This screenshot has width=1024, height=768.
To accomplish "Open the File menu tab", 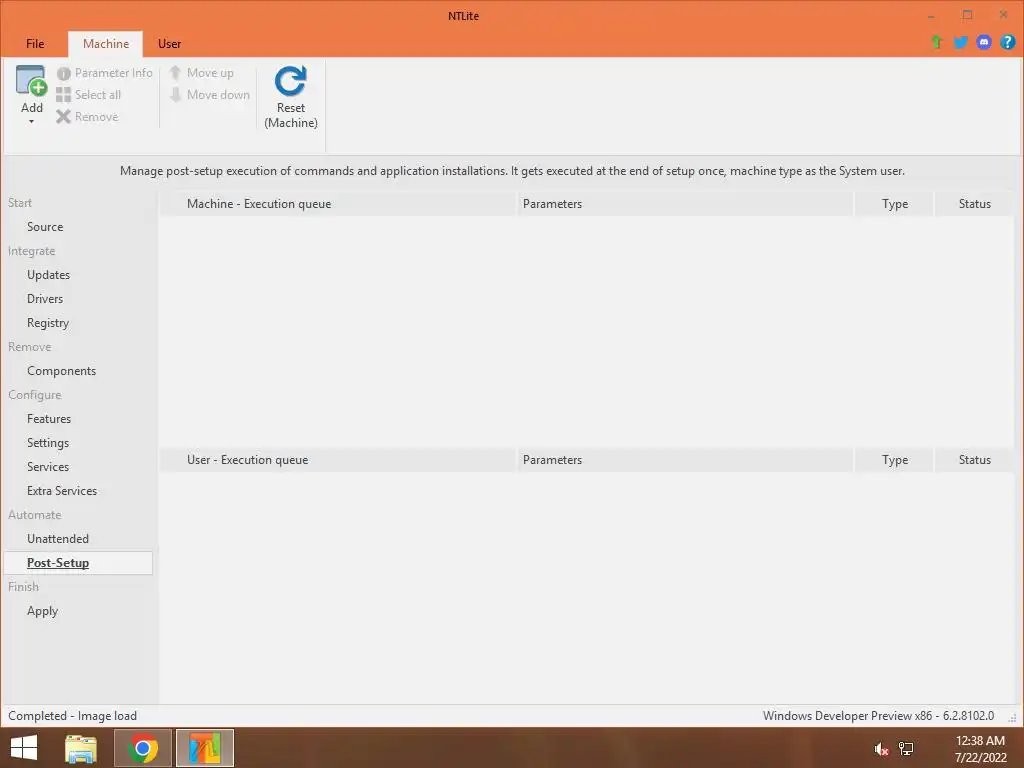I will click(x=35, y=44).
